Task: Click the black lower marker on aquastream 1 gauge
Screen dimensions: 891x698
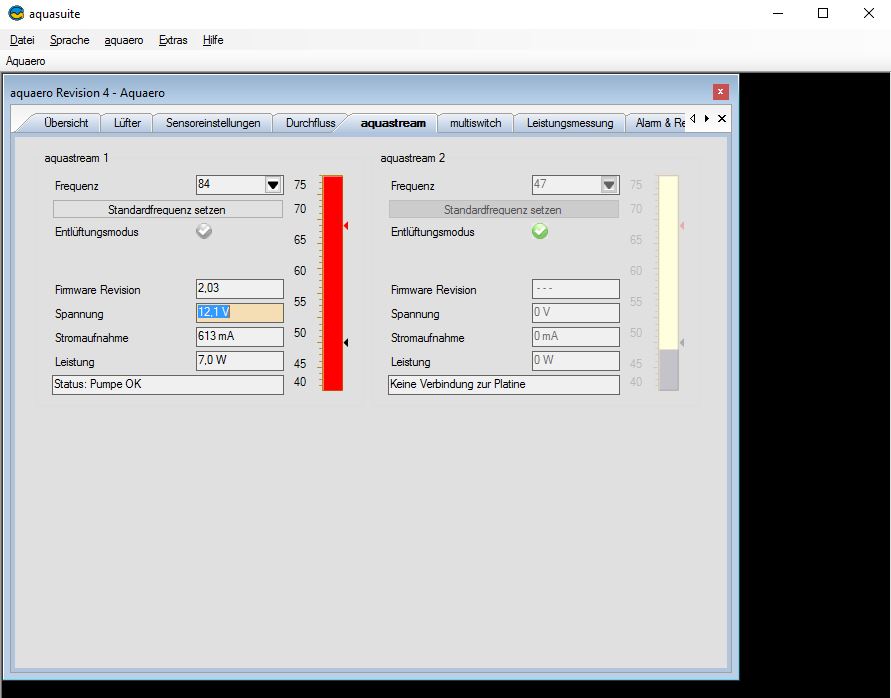Action: (x=346, y=343)
